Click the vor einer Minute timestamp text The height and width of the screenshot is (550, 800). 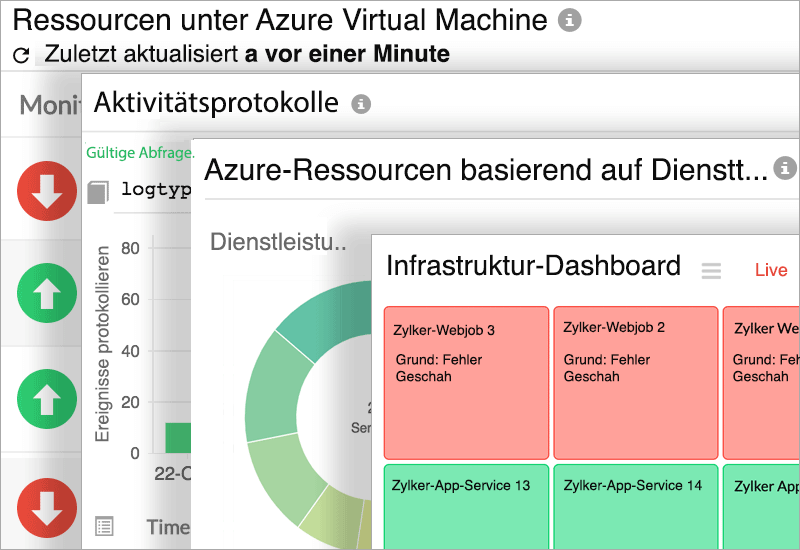357,54
